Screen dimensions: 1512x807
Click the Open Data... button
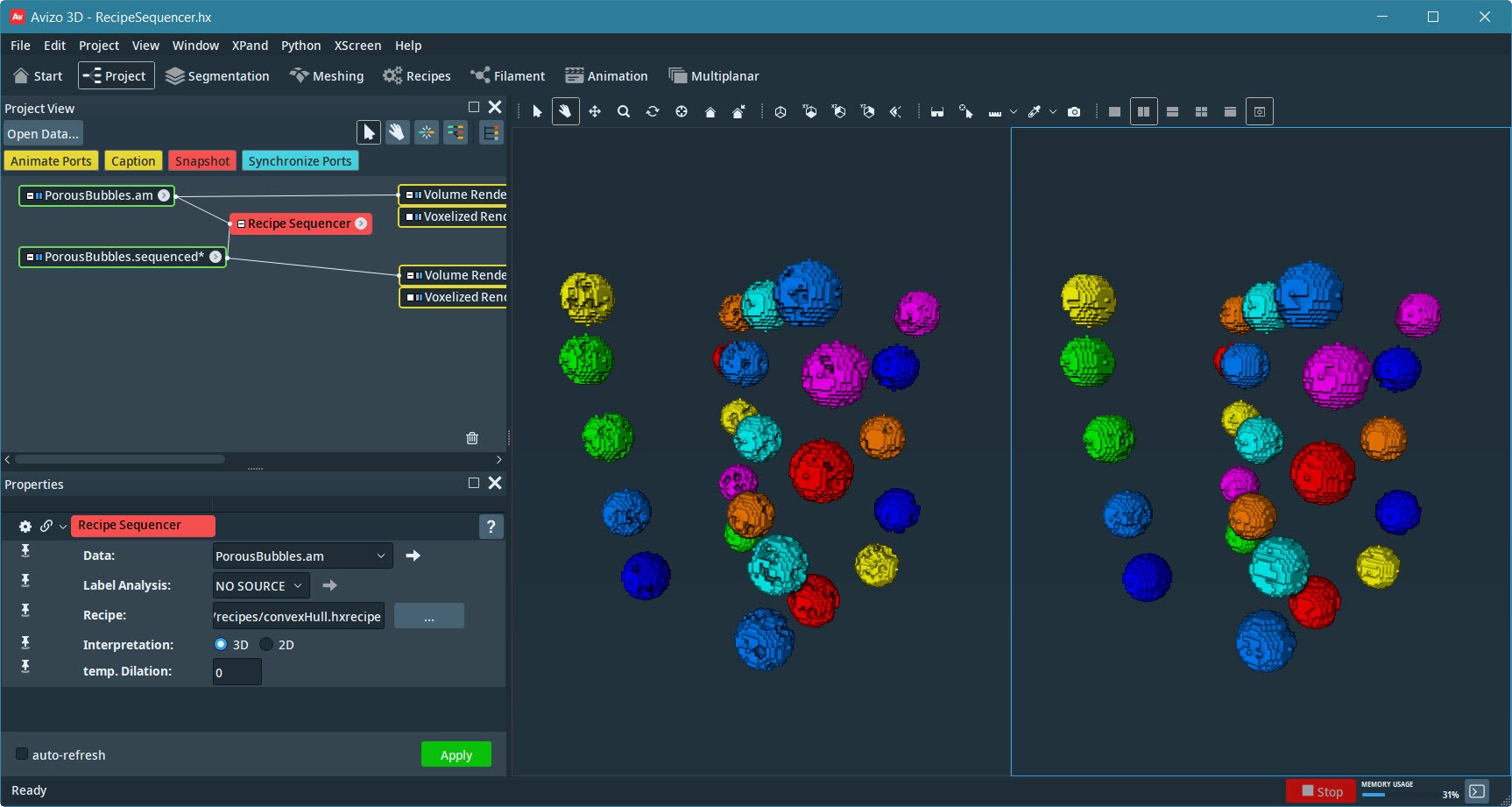43,134
